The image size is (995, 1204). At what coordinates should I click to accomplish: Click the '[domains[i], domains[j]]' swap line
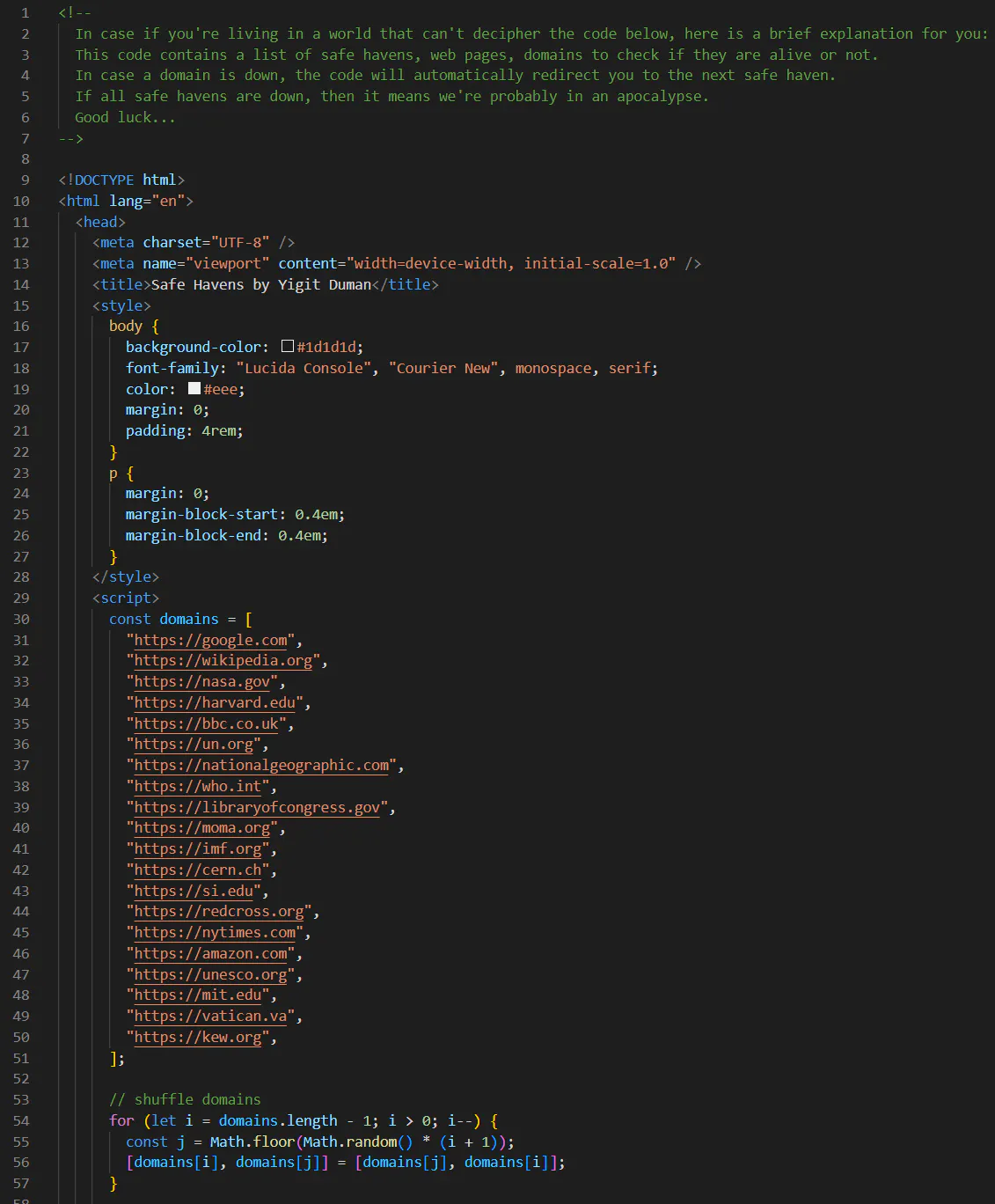(x=346, y=1162)
